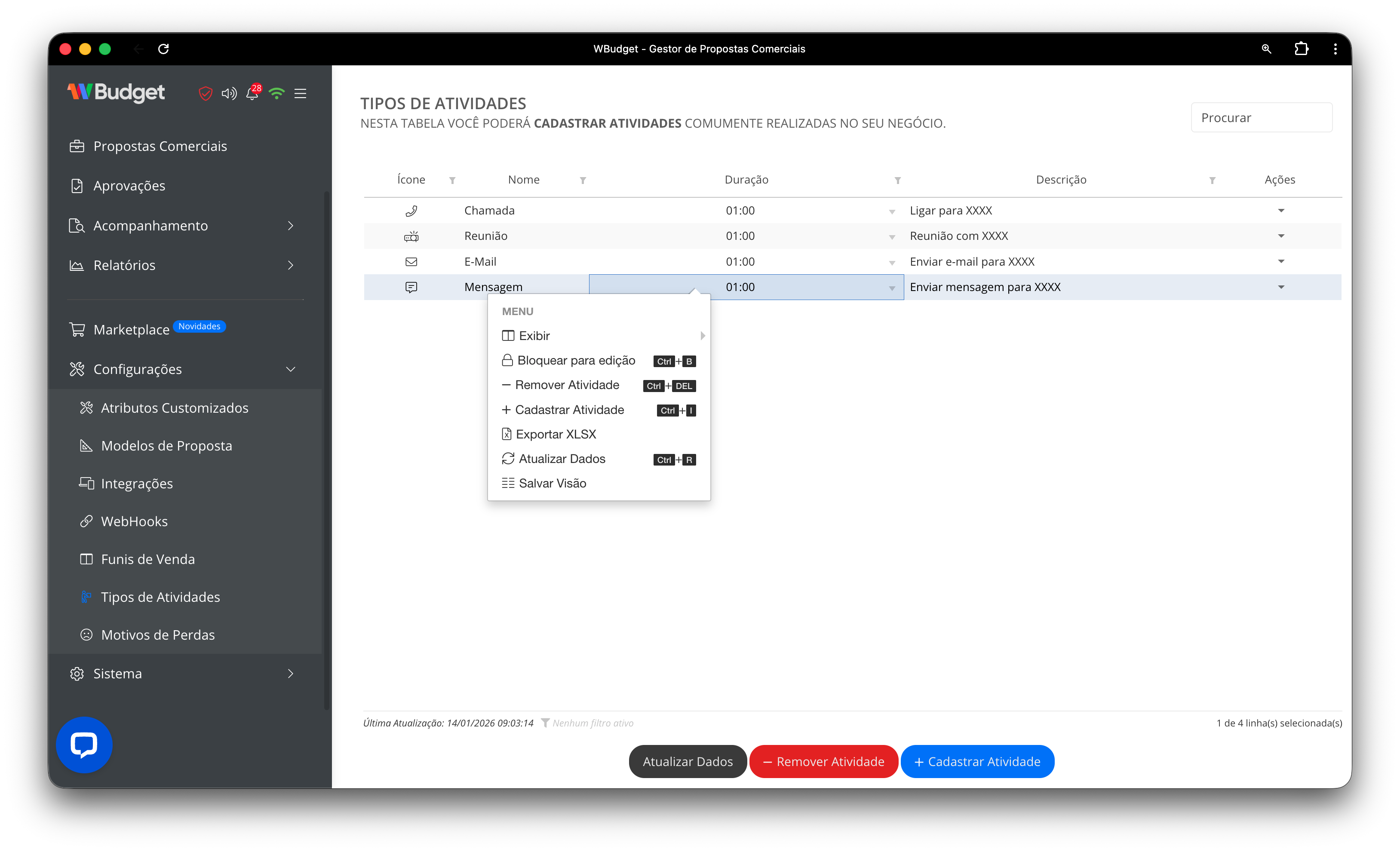The image size is (1400, 852).
Task: Click the browser extensions puzzle icon
Action: [x=1301, y=49]
